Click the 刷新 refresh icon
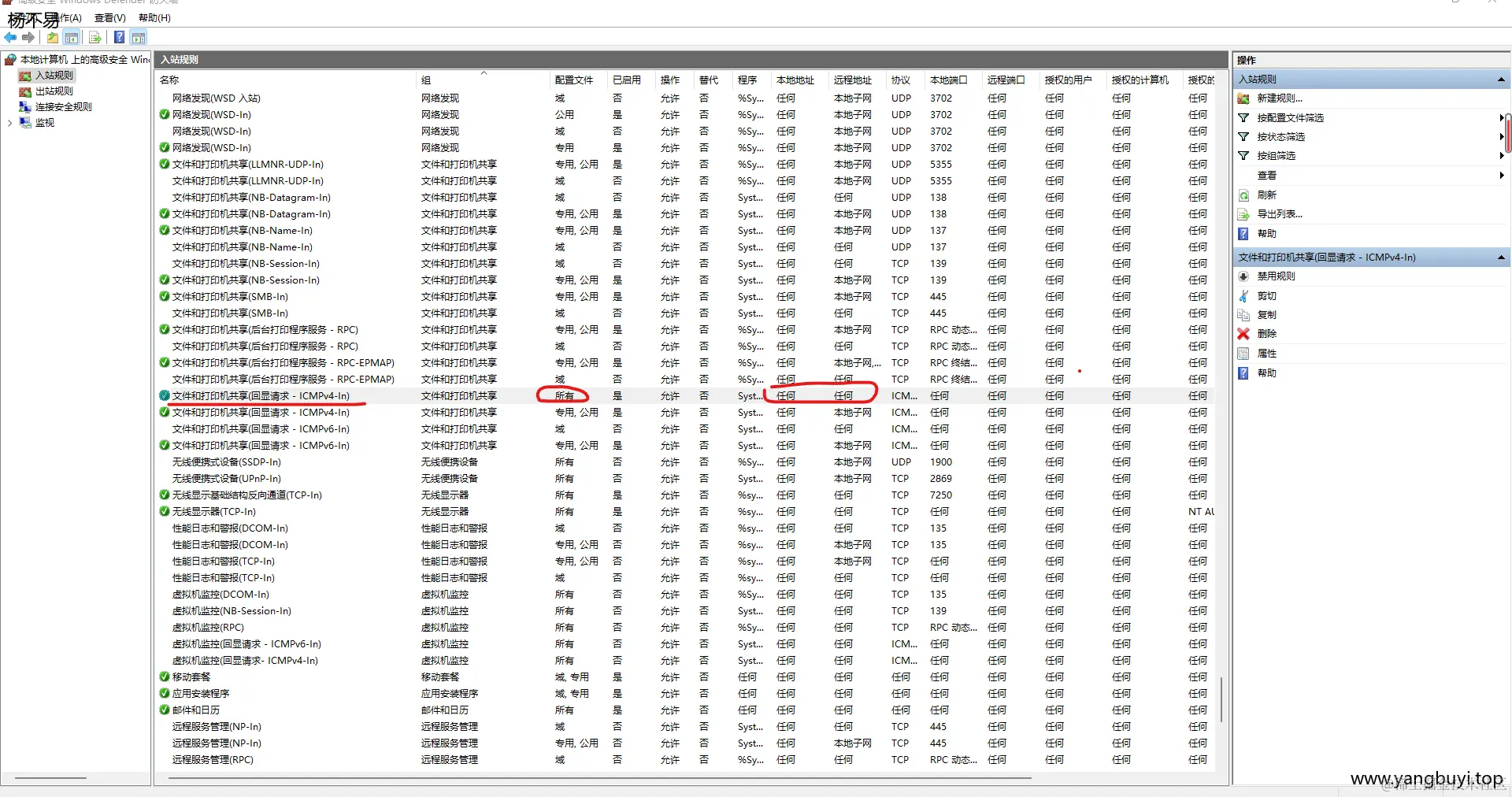 (1243, 195)
